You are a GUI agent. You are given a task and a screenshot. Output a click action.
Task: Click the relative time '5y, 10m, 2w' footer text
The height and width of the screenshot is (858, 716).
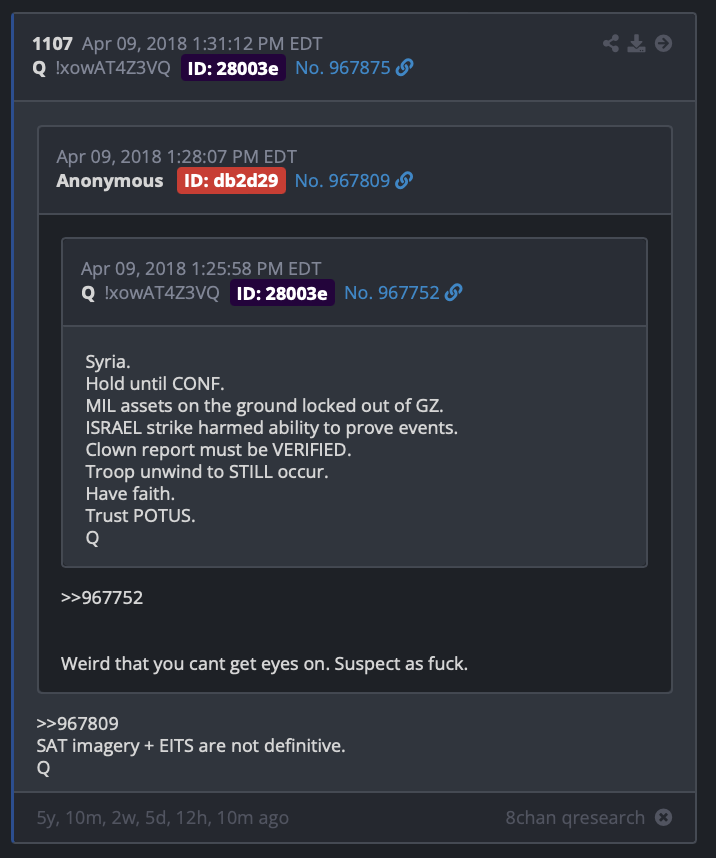163,818
